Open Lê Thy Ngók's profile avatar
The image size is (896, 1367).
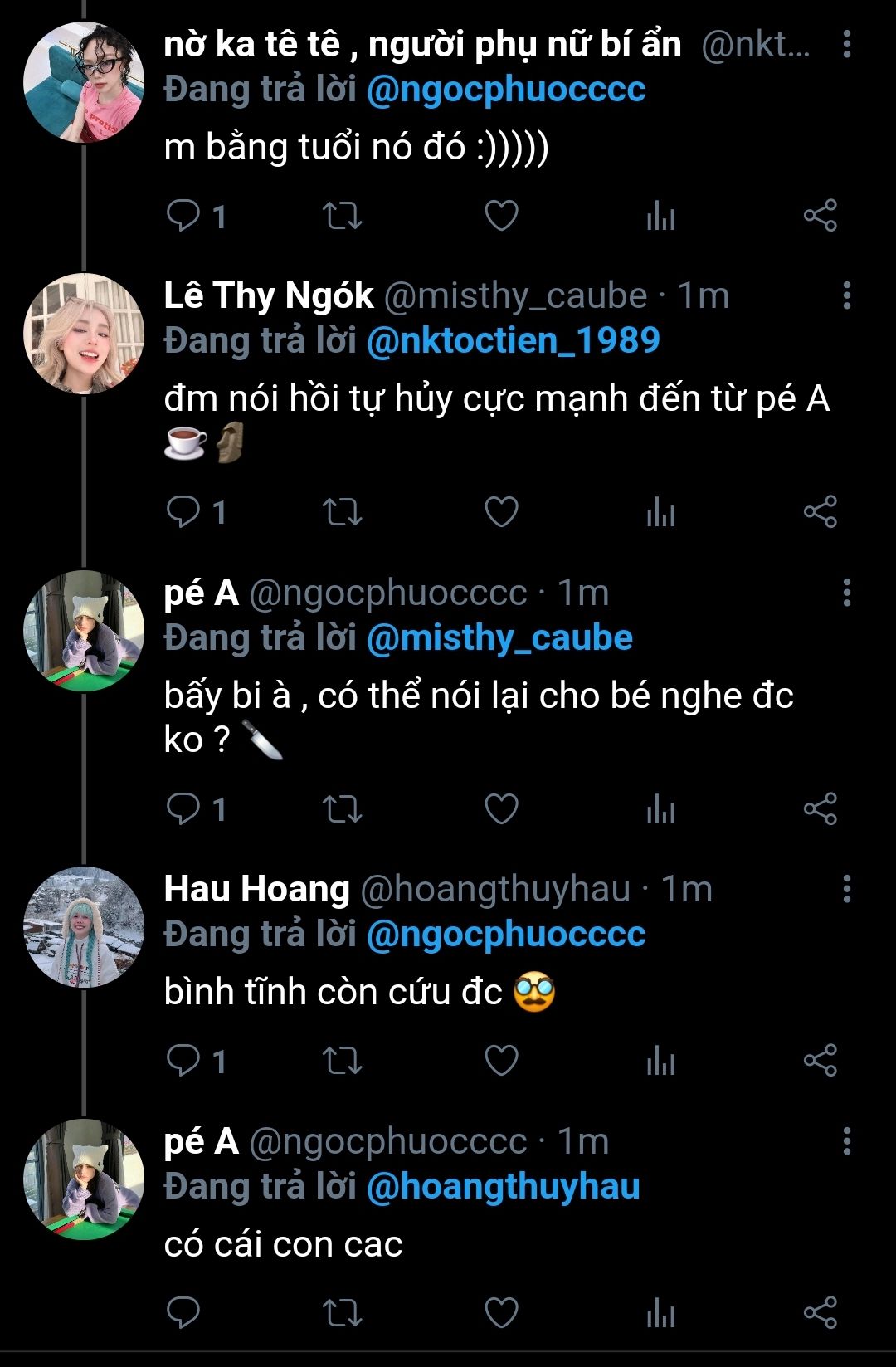(x=84, y=333)
